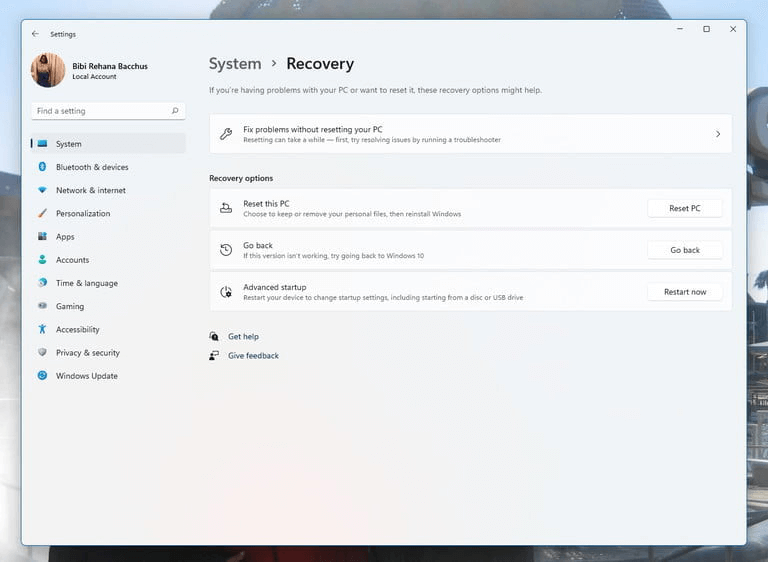Open the Get help link

[243, 337]
